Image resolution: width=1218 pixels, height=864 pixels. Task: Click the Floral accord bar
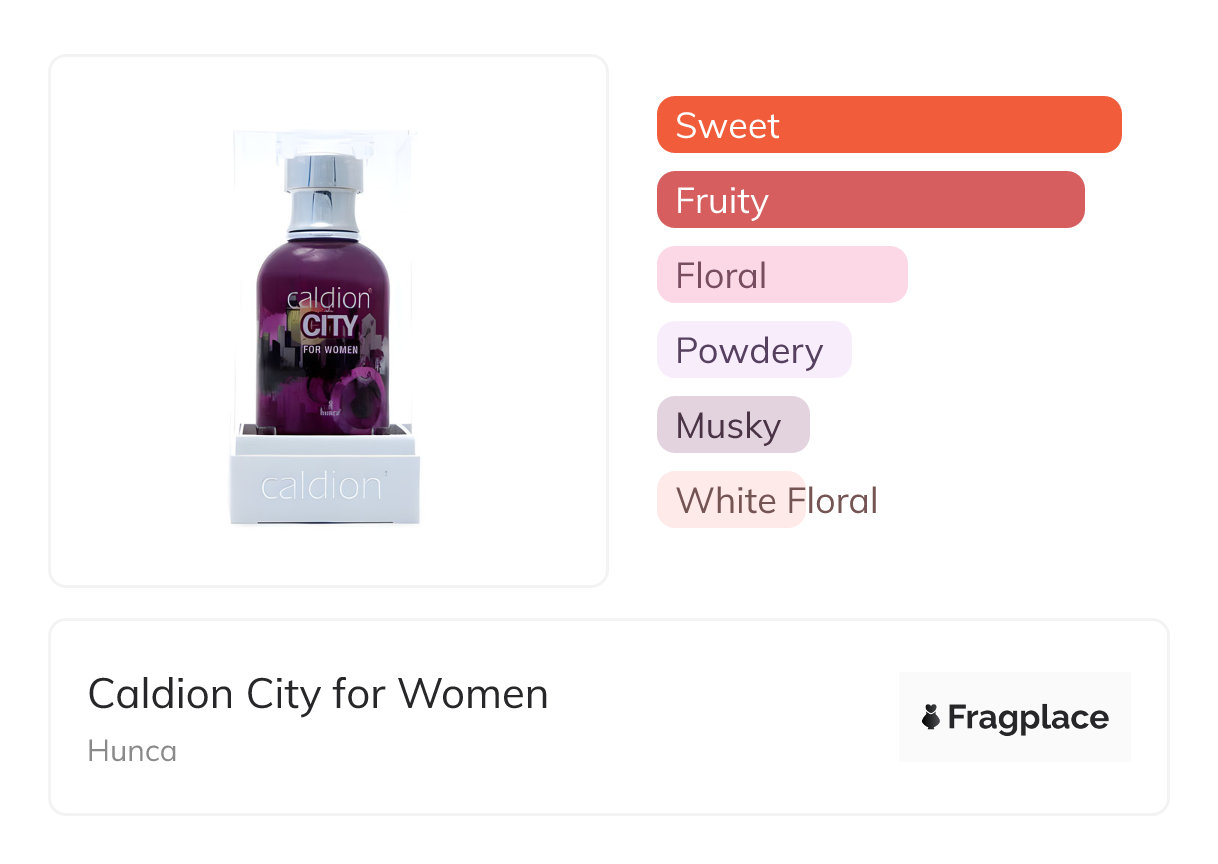click(781, 275)
